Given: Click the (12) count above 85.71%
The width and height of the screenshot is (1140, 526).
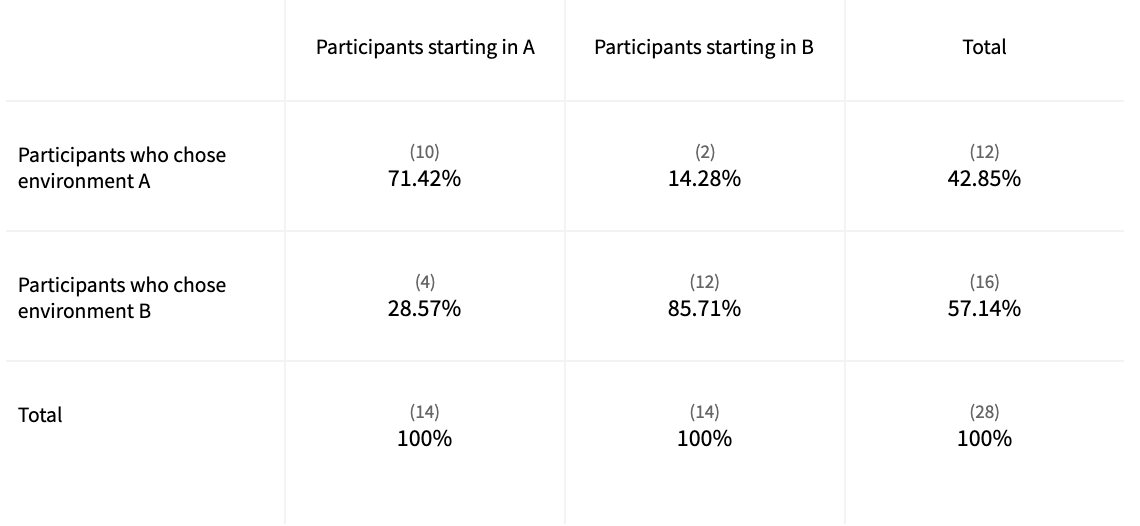Looking at the screenshot, I should coord(704,282).
